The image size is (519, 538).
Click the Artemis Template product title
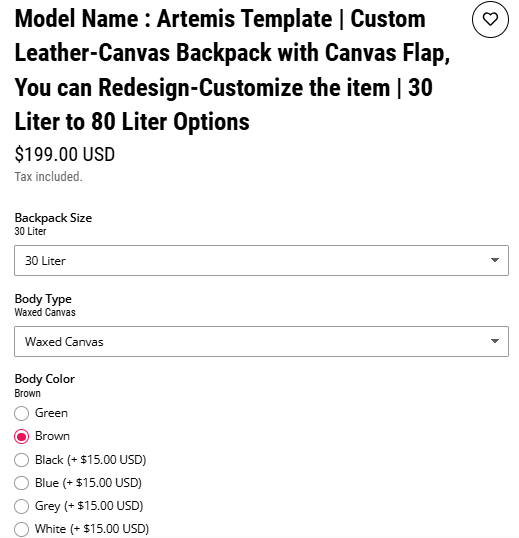pyautogui.click(x=232, y=70)
